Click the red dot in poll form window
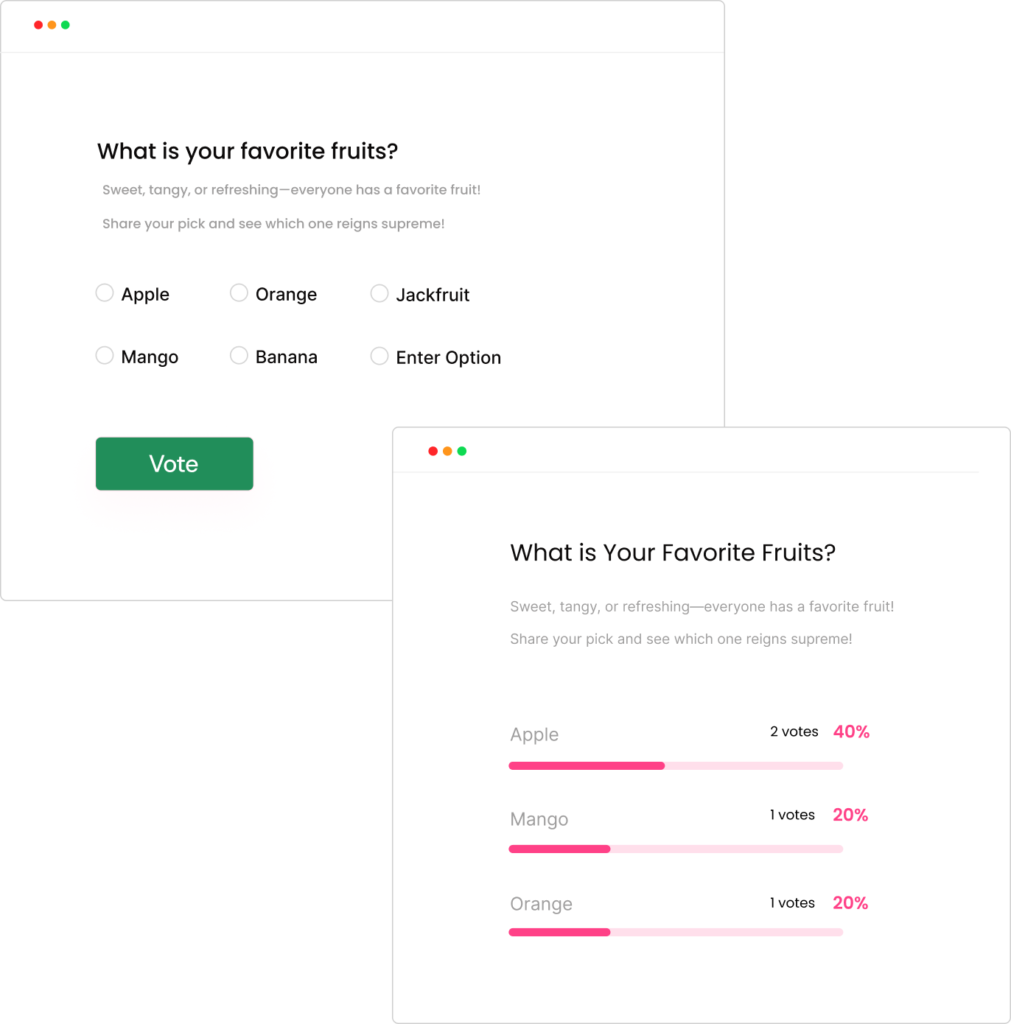 38,25
